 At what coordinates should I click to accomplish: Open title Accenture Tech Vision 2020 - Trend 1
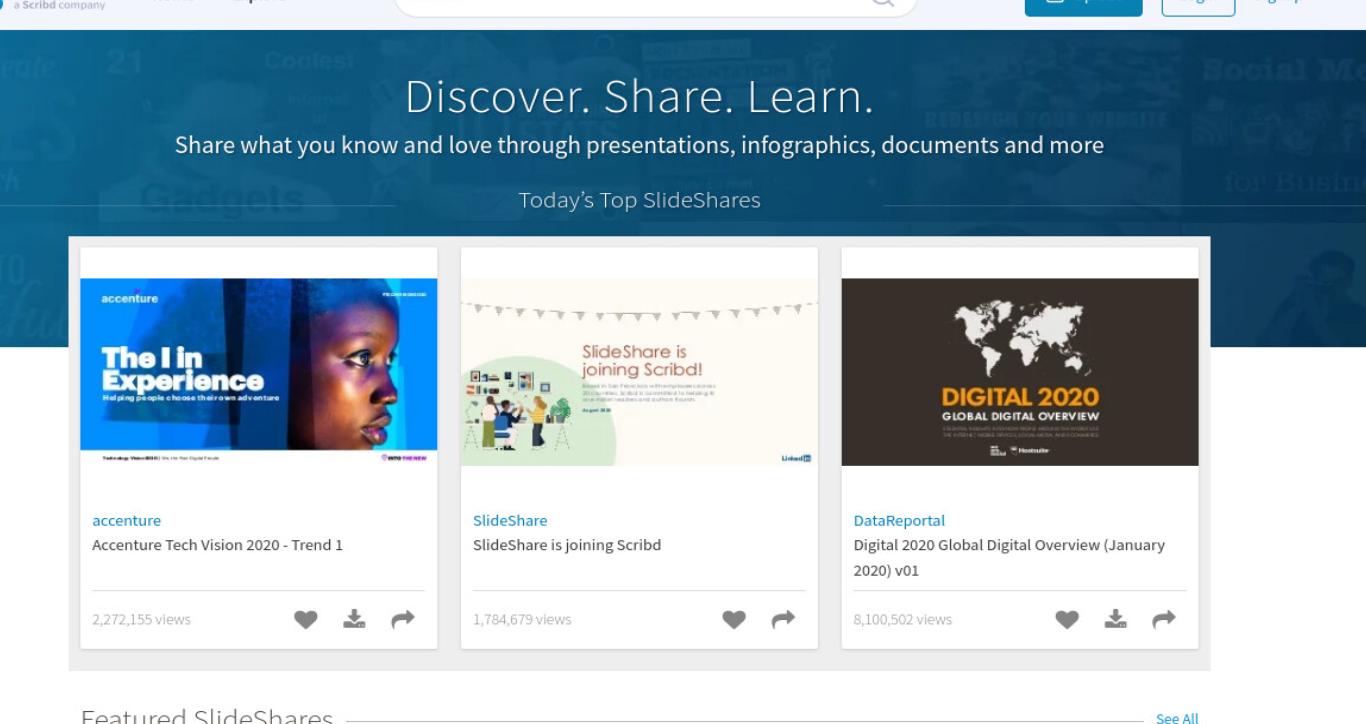(x=217, y=545)
